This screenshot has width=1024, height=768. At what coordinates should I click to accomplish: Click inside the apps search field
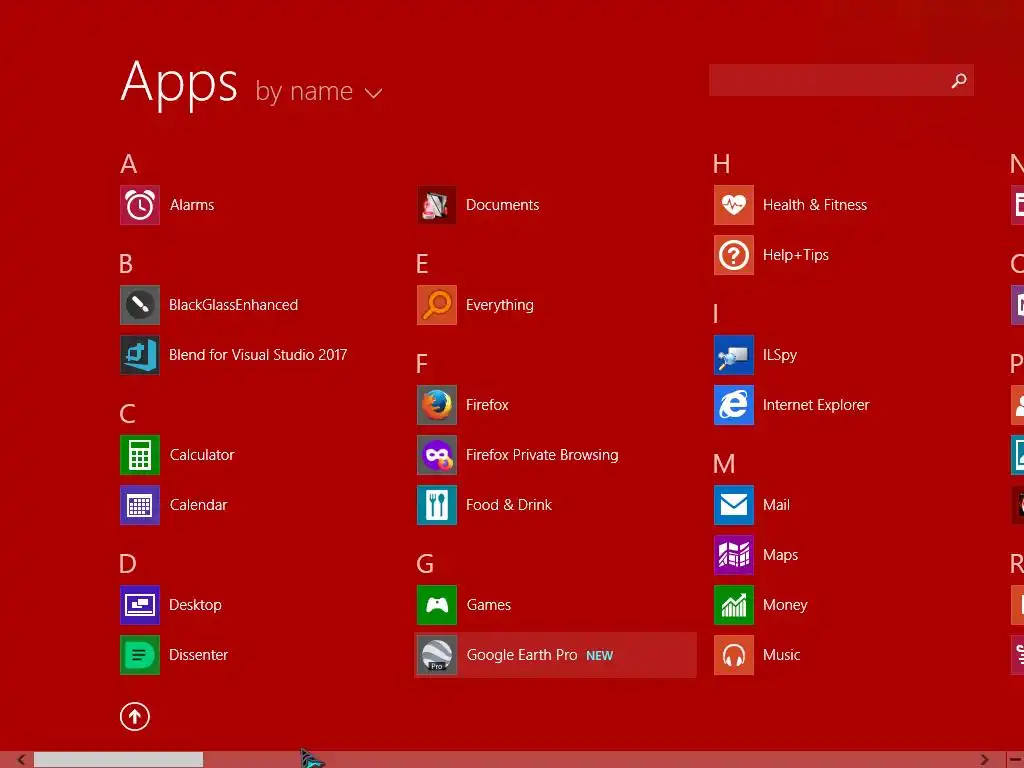pyautogui.click(x=841, y=80)
